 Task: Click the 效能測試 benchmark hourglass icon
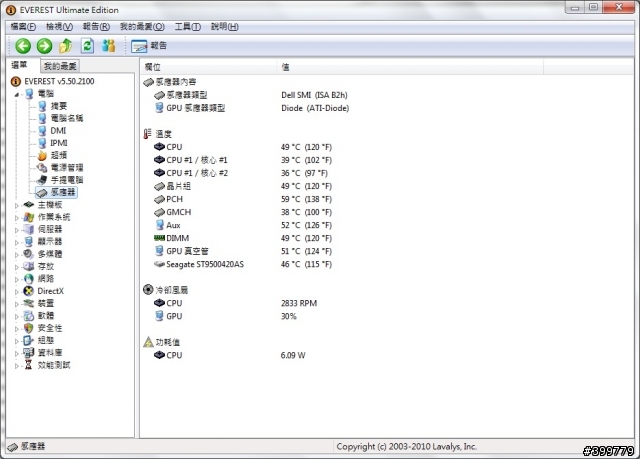click(x=28, y=365)
